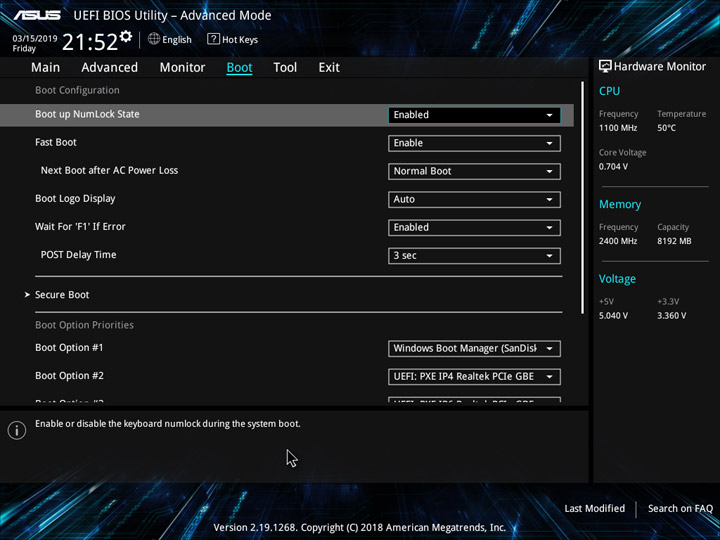
Task: Open the Monitor tab
Action: (x=182, y=68)
